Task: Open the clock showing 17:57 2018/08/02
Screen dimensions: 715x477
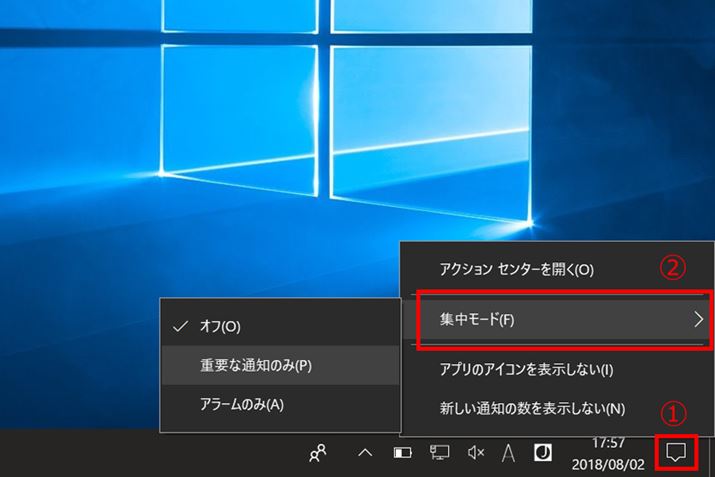Action: (x=608, y=454)
